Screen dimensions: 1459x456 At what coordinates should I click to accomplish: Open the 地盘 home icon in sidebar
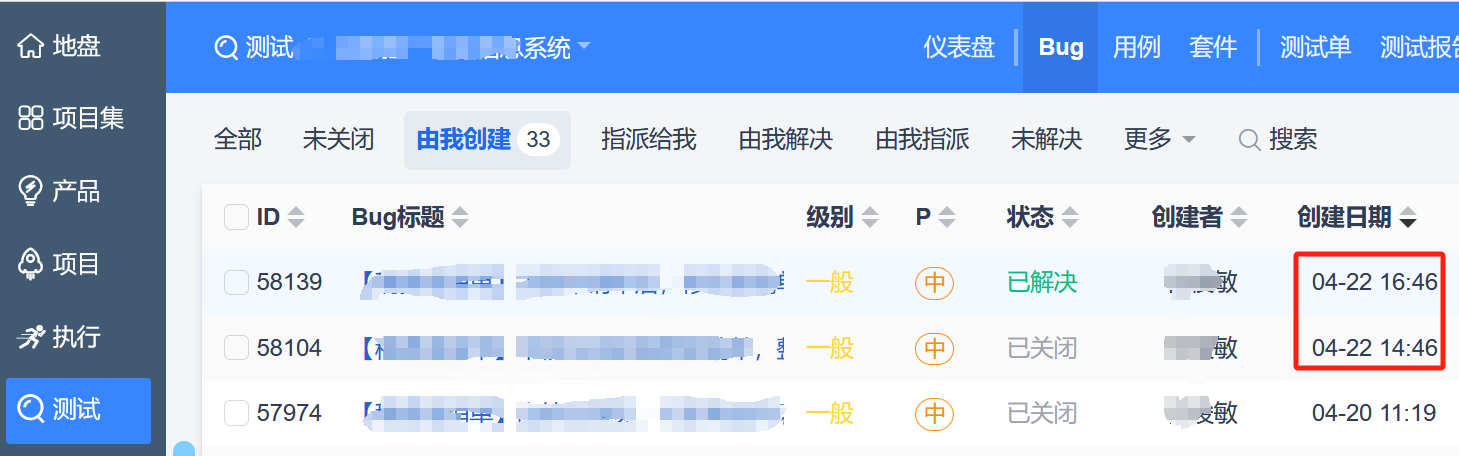tap(31, 46)
